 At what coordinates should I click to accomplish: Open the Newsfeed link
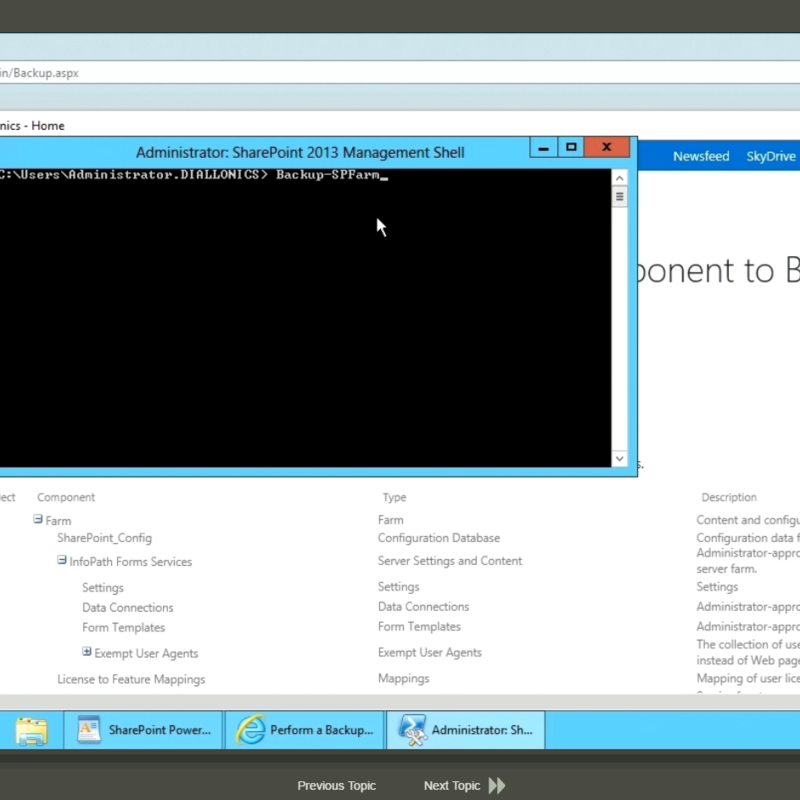(x=701, y=156)
